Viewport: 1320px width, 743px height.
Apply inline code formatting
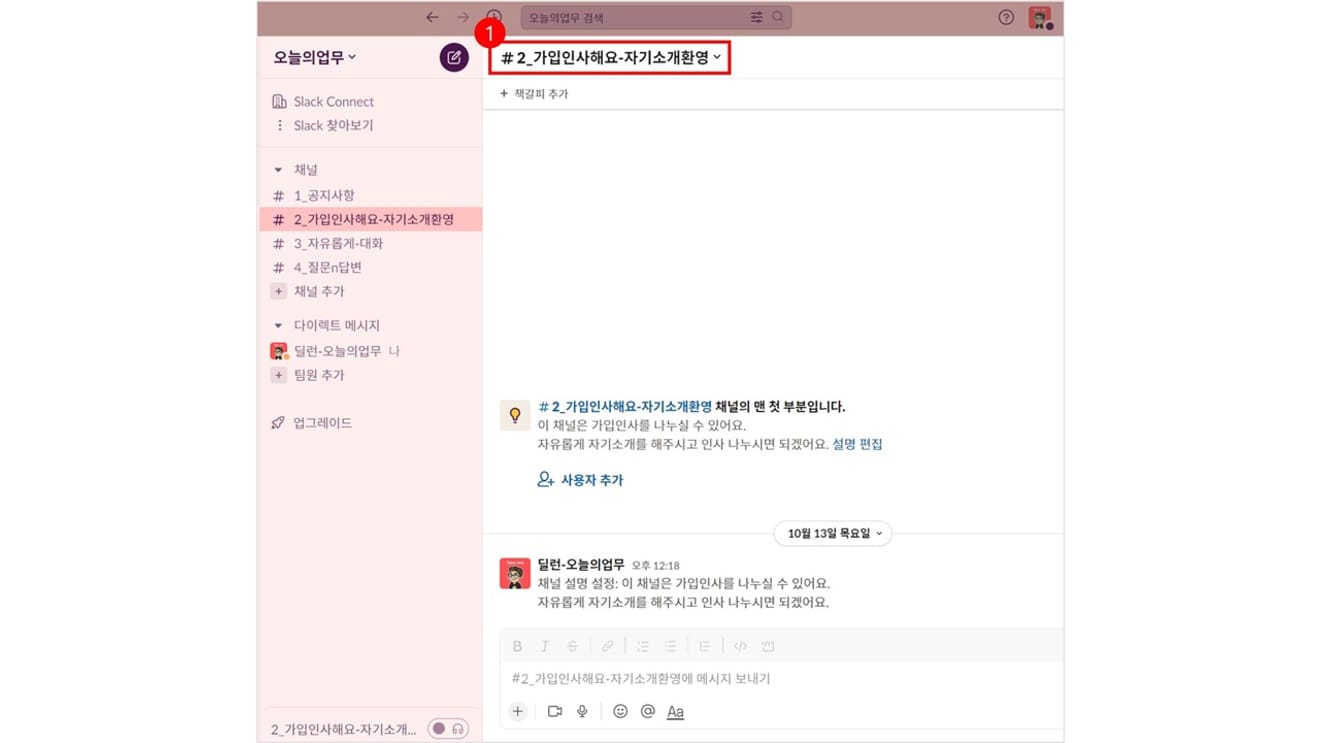[x=740, y=646]
